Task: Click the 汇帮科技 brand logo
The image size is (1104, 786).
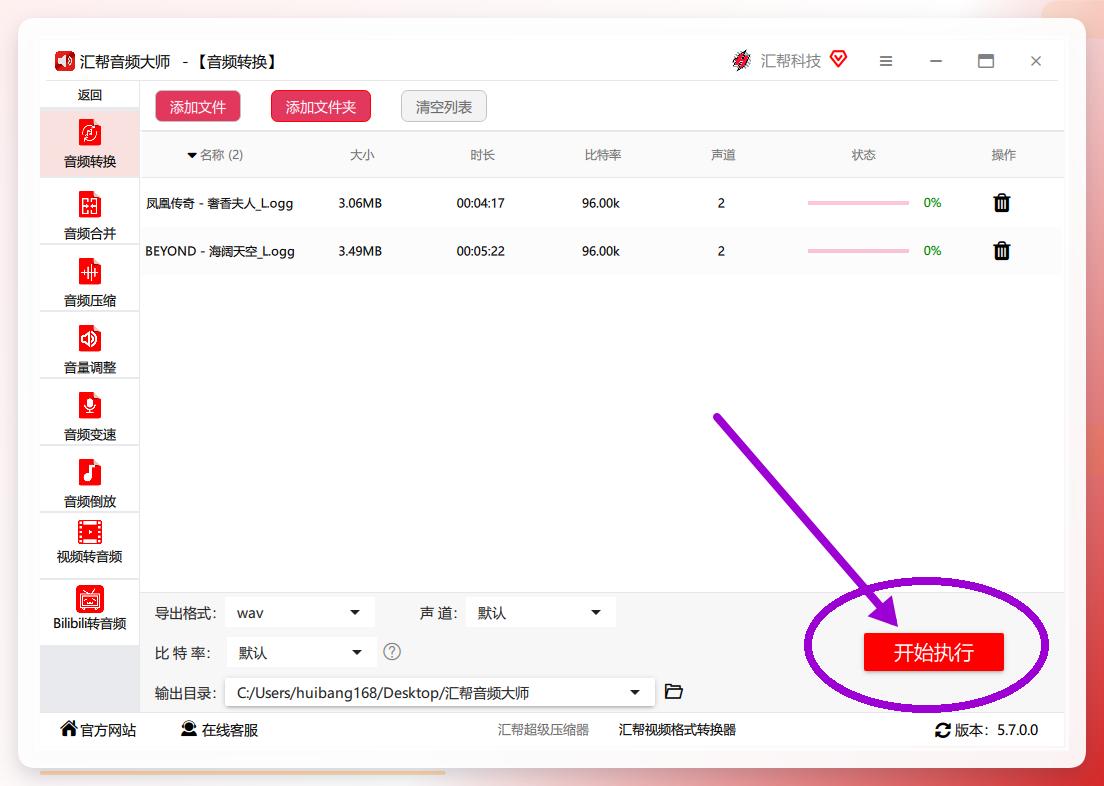Action: tap(741, 61)
